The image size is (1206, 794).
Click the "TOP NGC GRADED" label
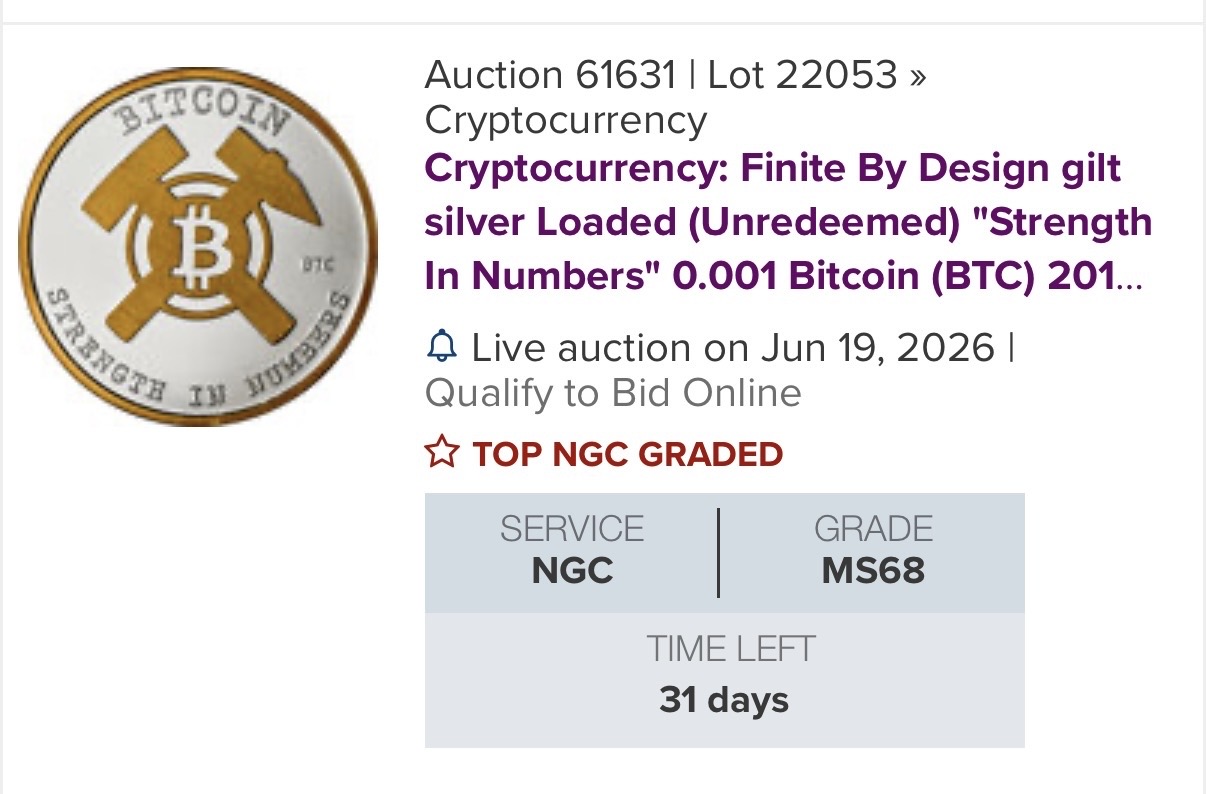[x=628, y=454]
